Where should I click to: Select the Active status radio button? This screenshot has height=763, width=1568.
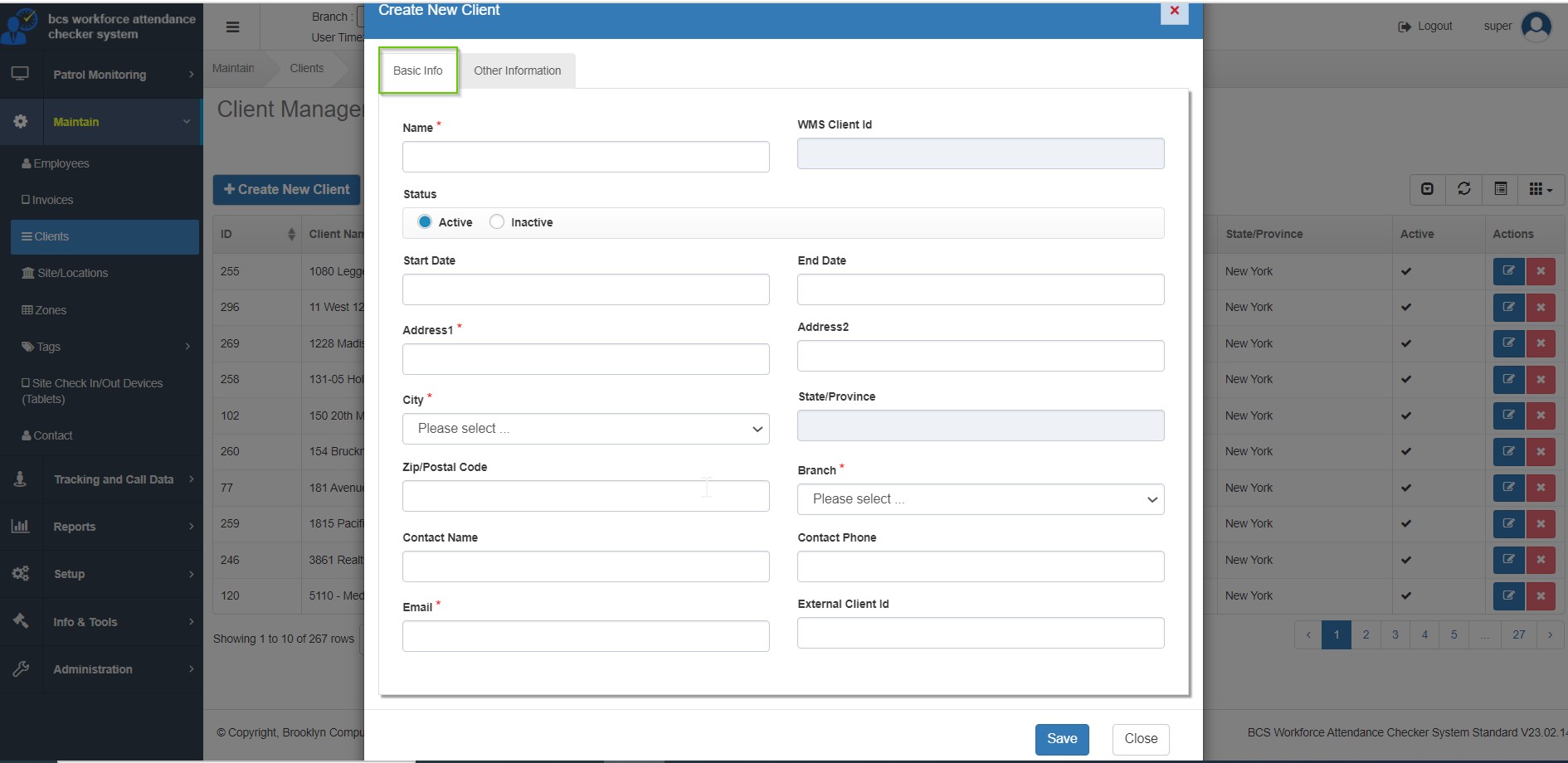pyautogui.click(x=425, y=222)
